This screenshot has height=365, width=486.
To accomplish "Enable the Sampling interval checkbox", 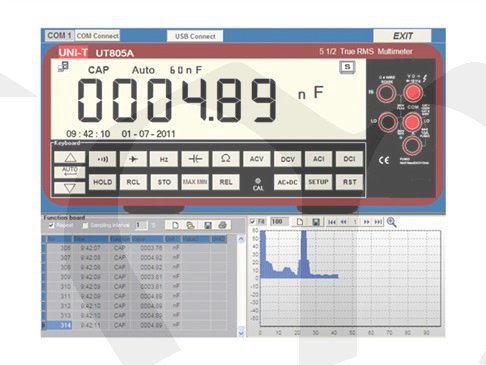I will tap(85, 226).
